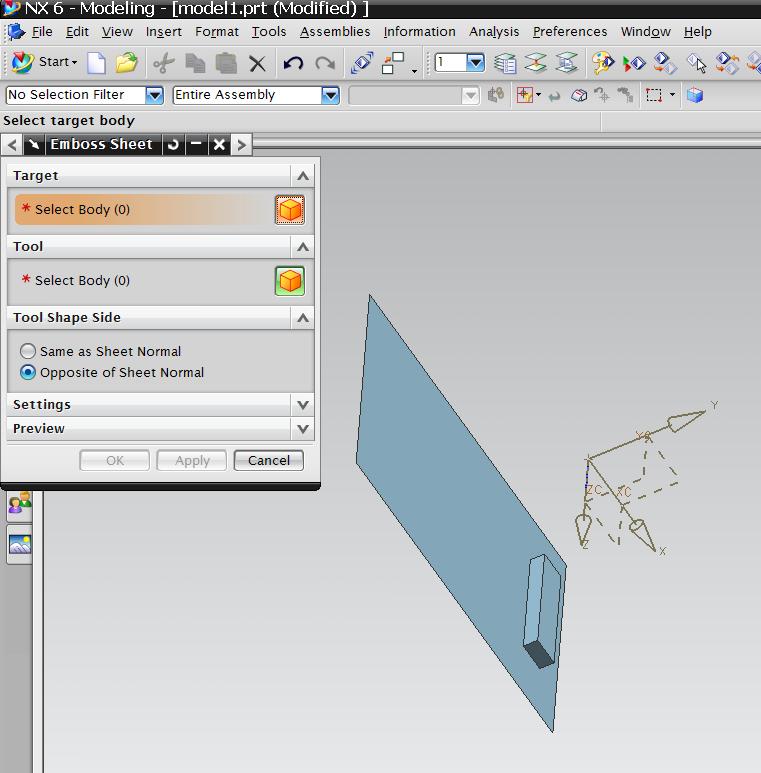Create a new file with New icon
Viewport: 761px width, 773px height.
pos(96,63)
